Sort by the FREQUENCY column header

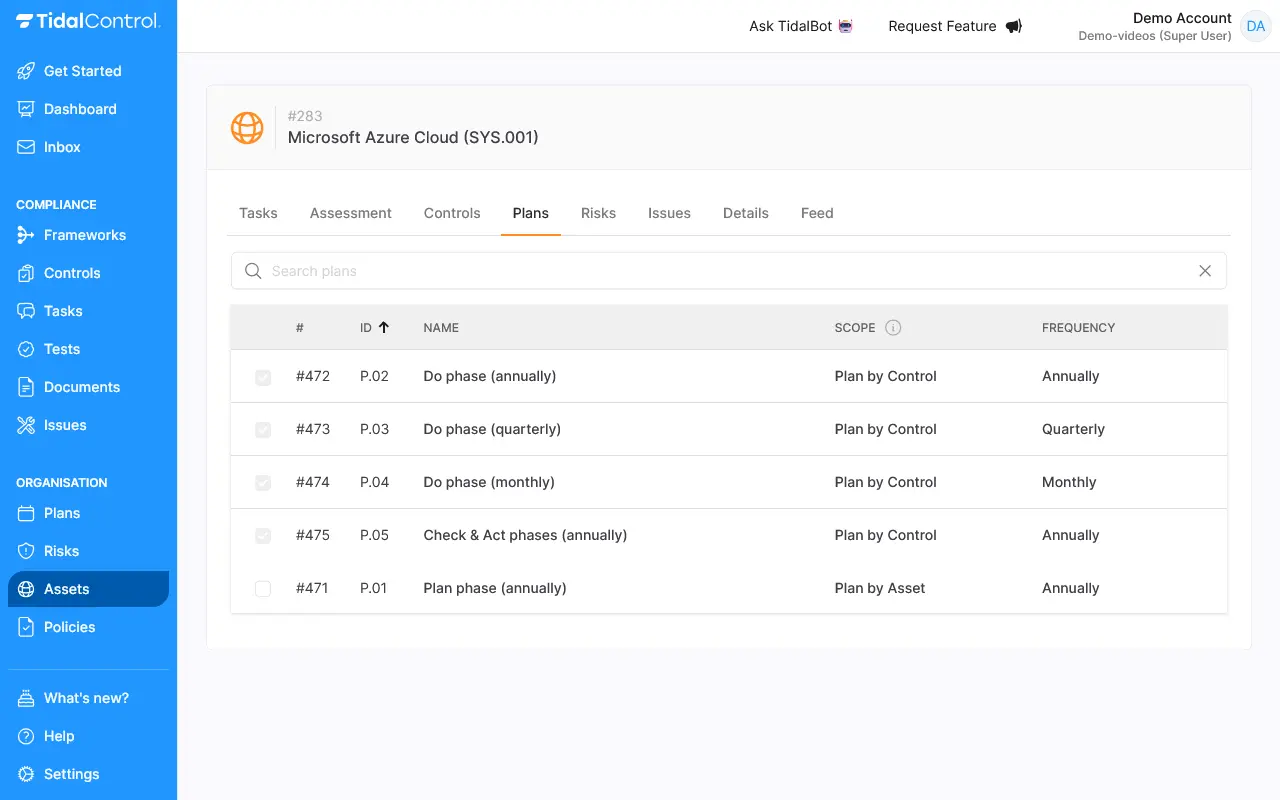tap(1078, 328)
